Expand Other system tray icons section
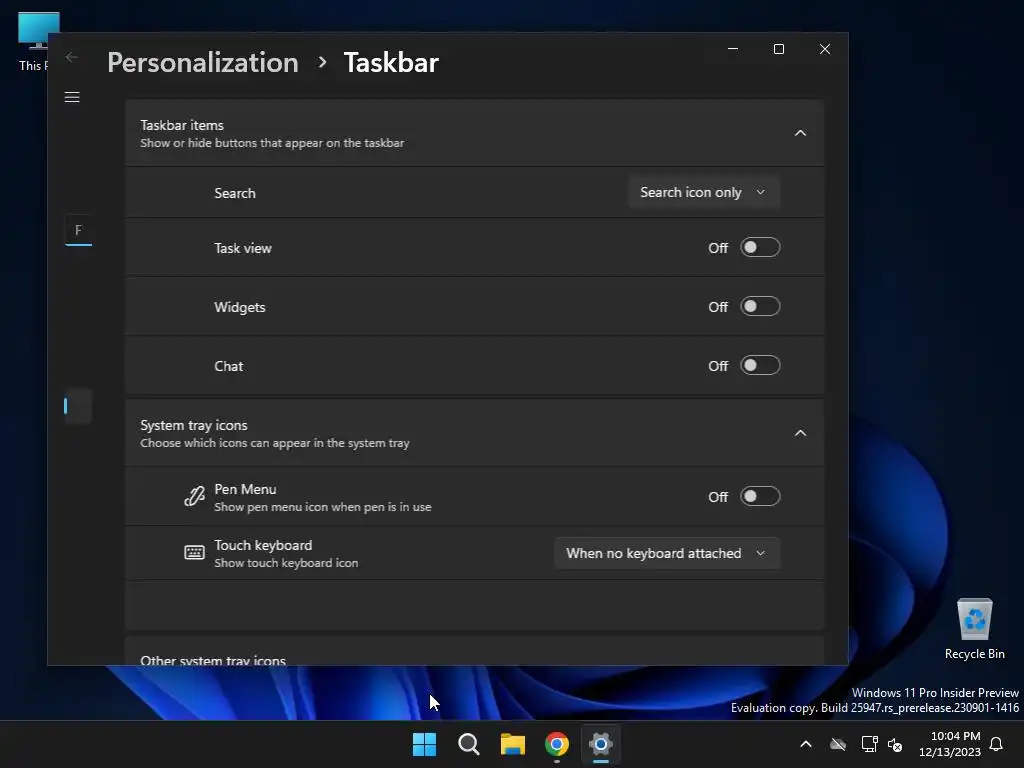This screenshot has height=768, width=1024. (474, 652)
